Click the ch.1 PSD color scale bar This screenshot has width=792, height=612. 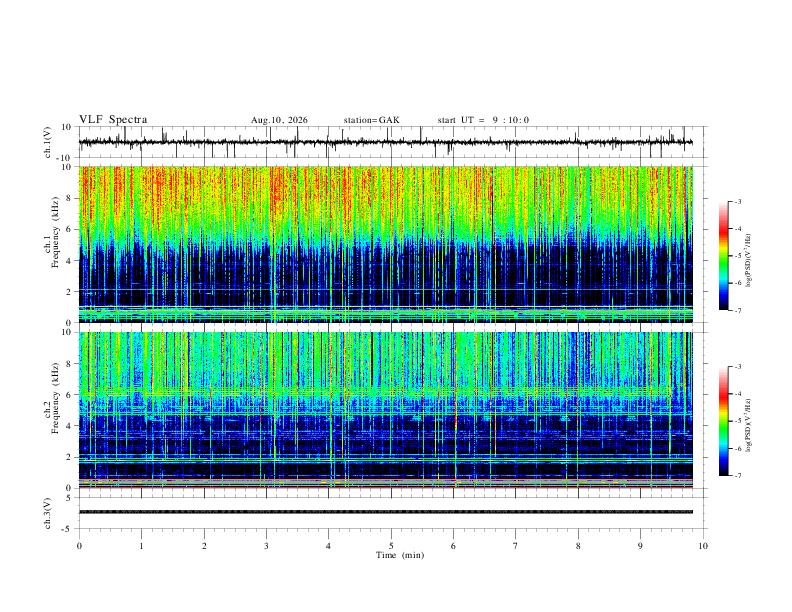(x=723, y=256)
